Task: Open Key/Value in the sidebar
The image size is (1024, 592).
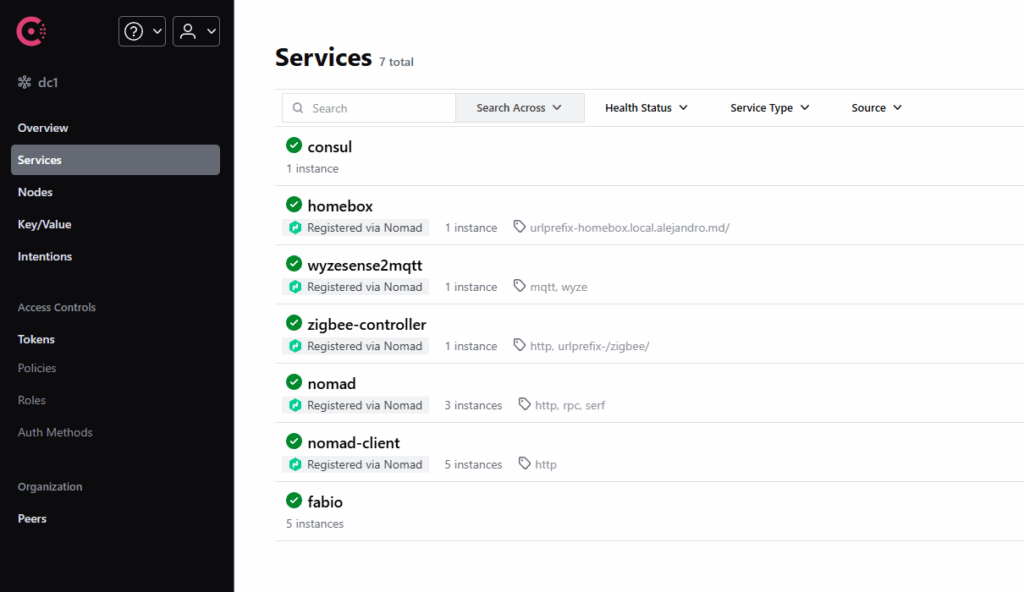Action: 44,224
